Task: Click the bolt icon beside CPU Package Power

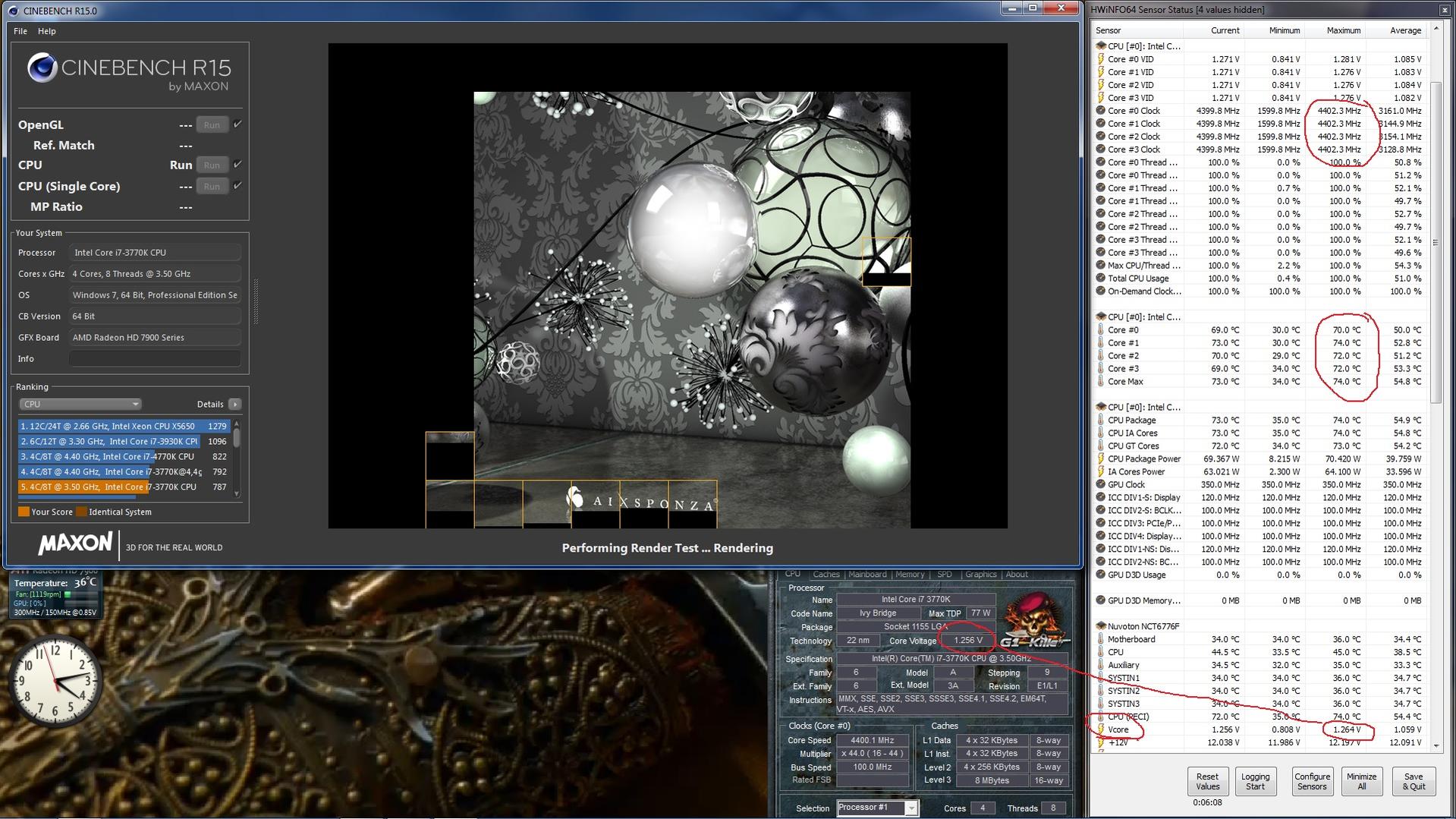Action: 1100,459
